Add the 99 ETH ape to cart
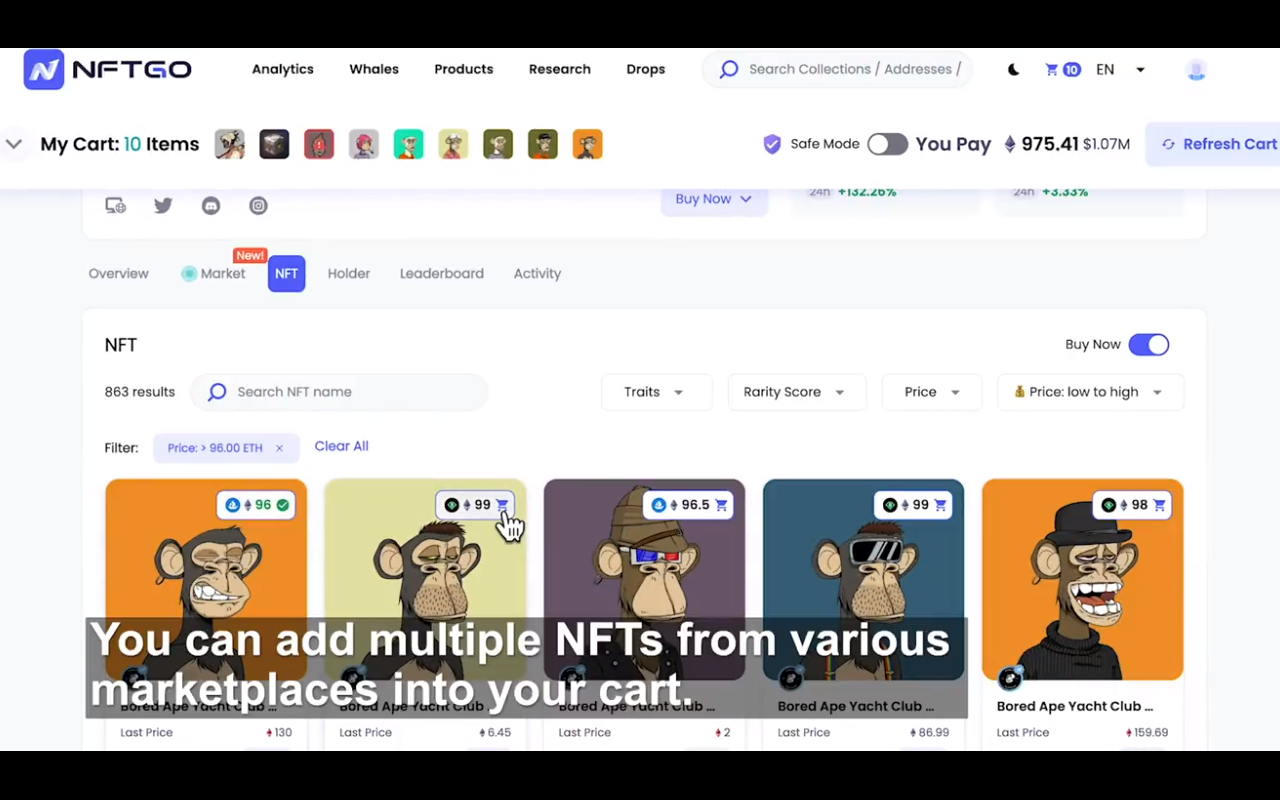Image resolution: width=1280 pixels, height=800 pixels. tap(502, 505)
